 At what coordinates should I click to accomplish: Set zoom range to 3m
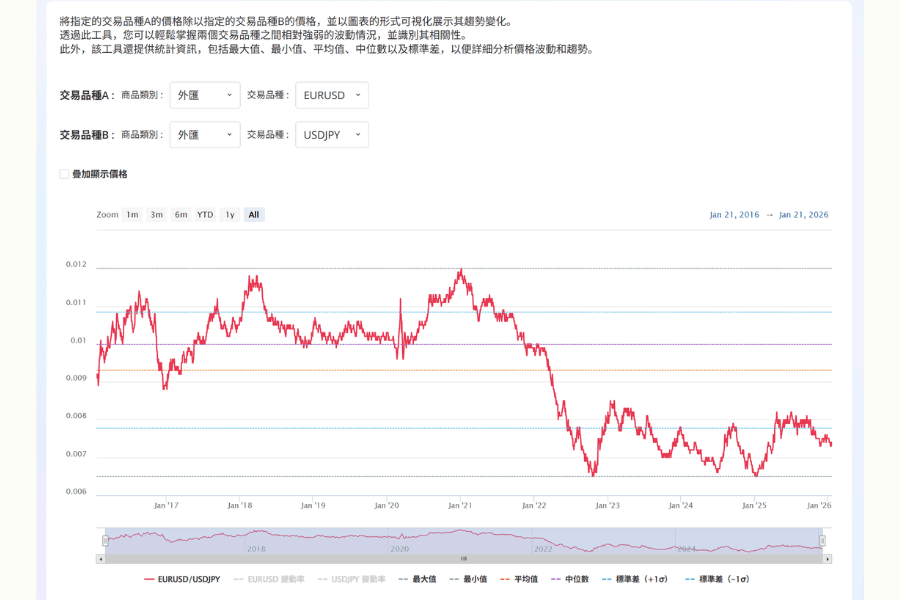pyautogui.click(x=156, y=215)
